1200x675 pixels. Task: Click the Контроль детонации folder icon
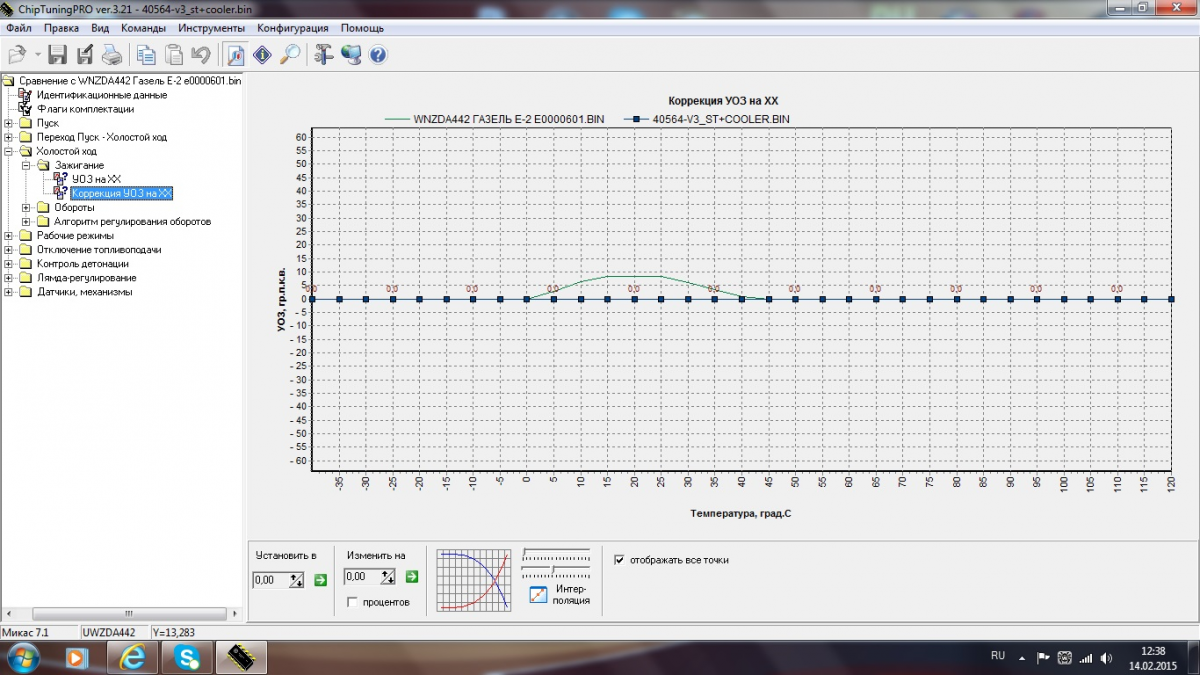coord(25,263)
